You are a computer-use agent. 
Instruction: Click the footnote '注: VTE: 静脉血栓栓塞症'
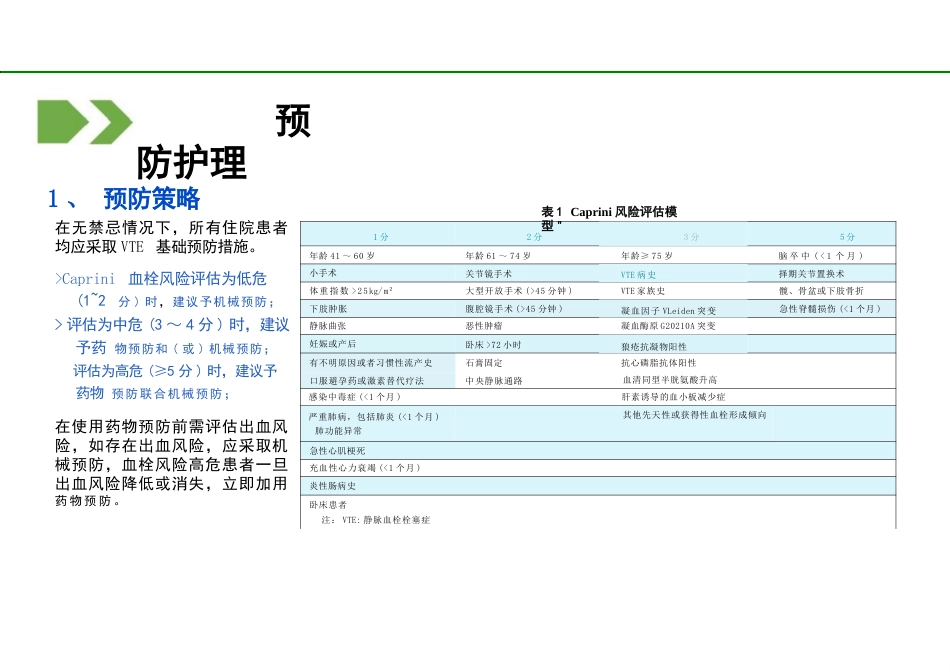click(x=376, y=520)
